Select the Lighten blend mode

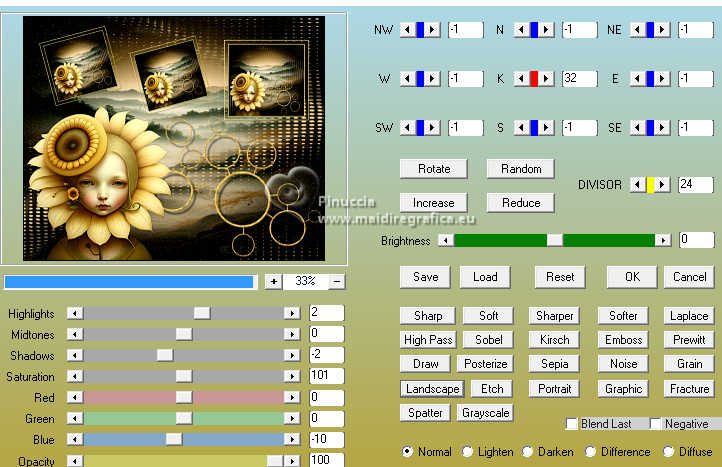point(467,451)
